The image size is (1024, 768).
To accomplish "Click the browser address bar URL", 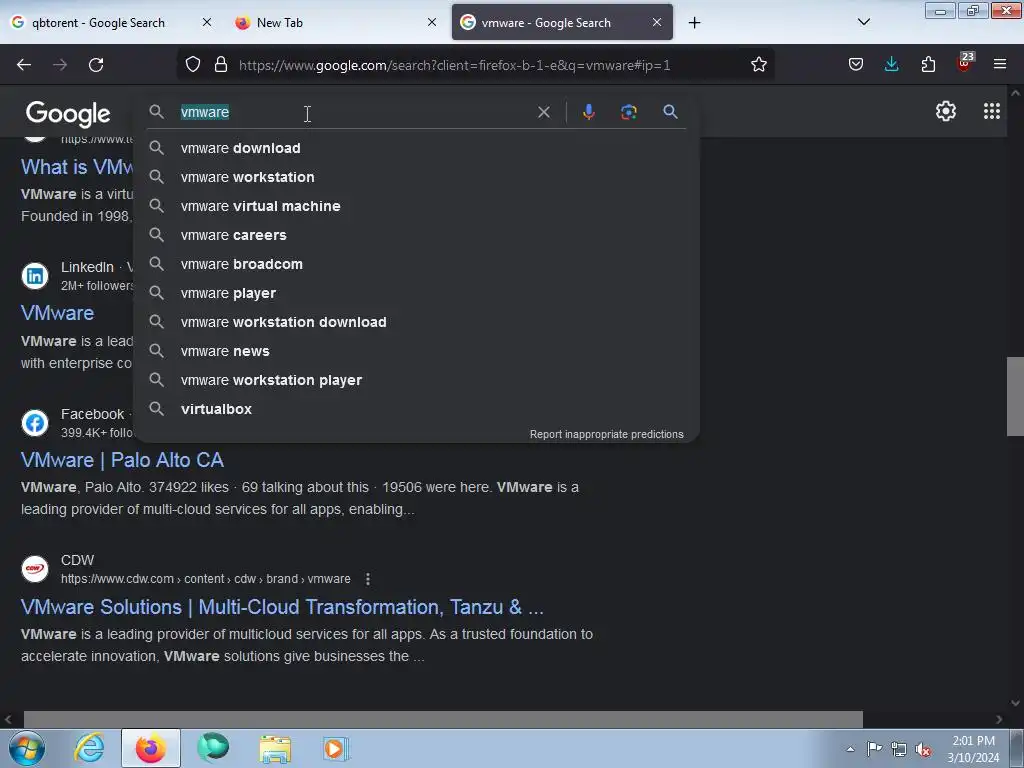I will click(x=455, y=65).
